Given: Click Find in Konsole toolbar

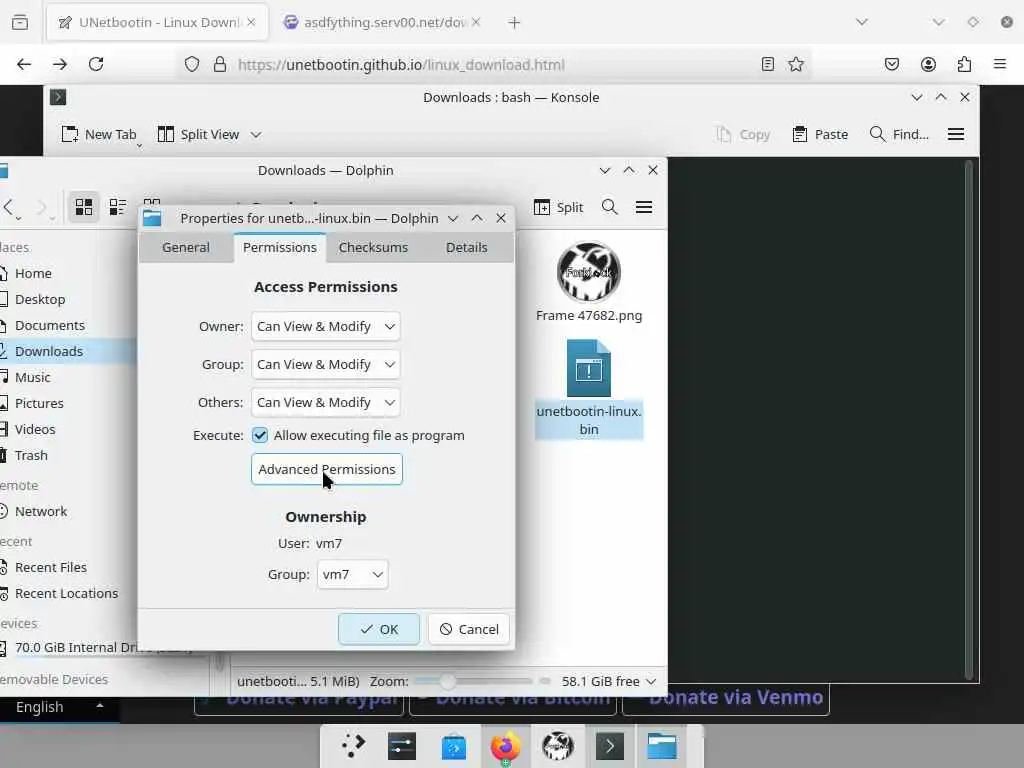Looking at the screenshot, I should click(x=899, y=135).
